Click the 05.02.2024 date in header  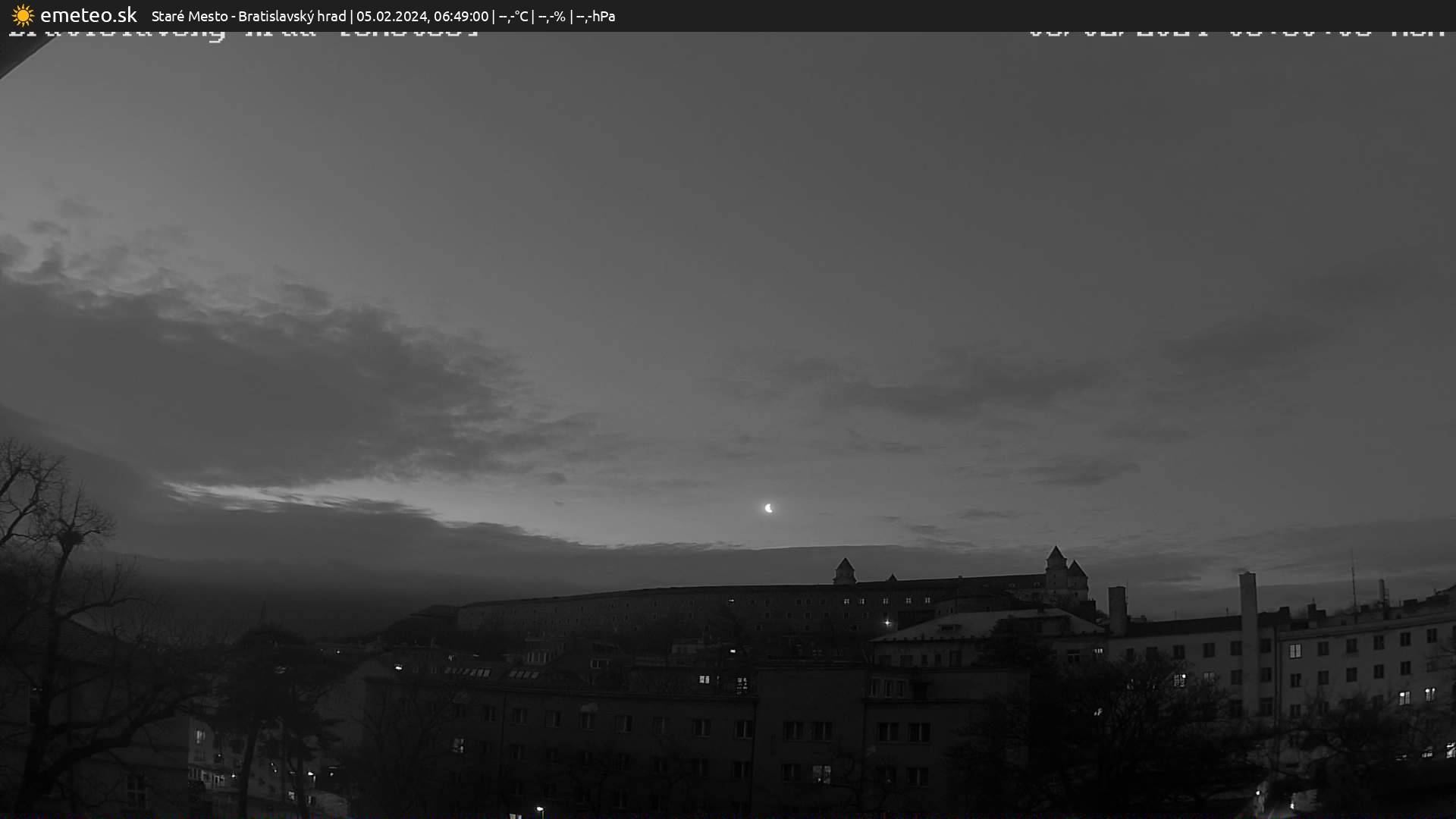coord(391,16)
